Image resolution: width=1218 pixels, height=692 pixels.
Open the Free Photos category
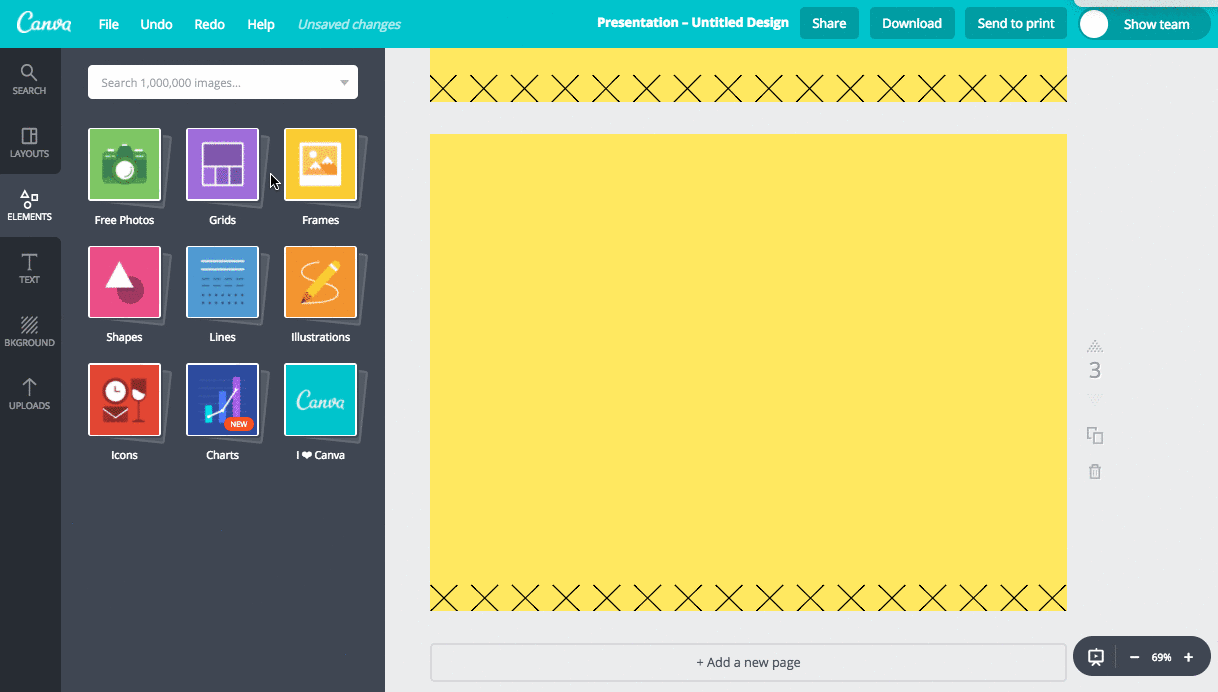click(x=124, y=164)
